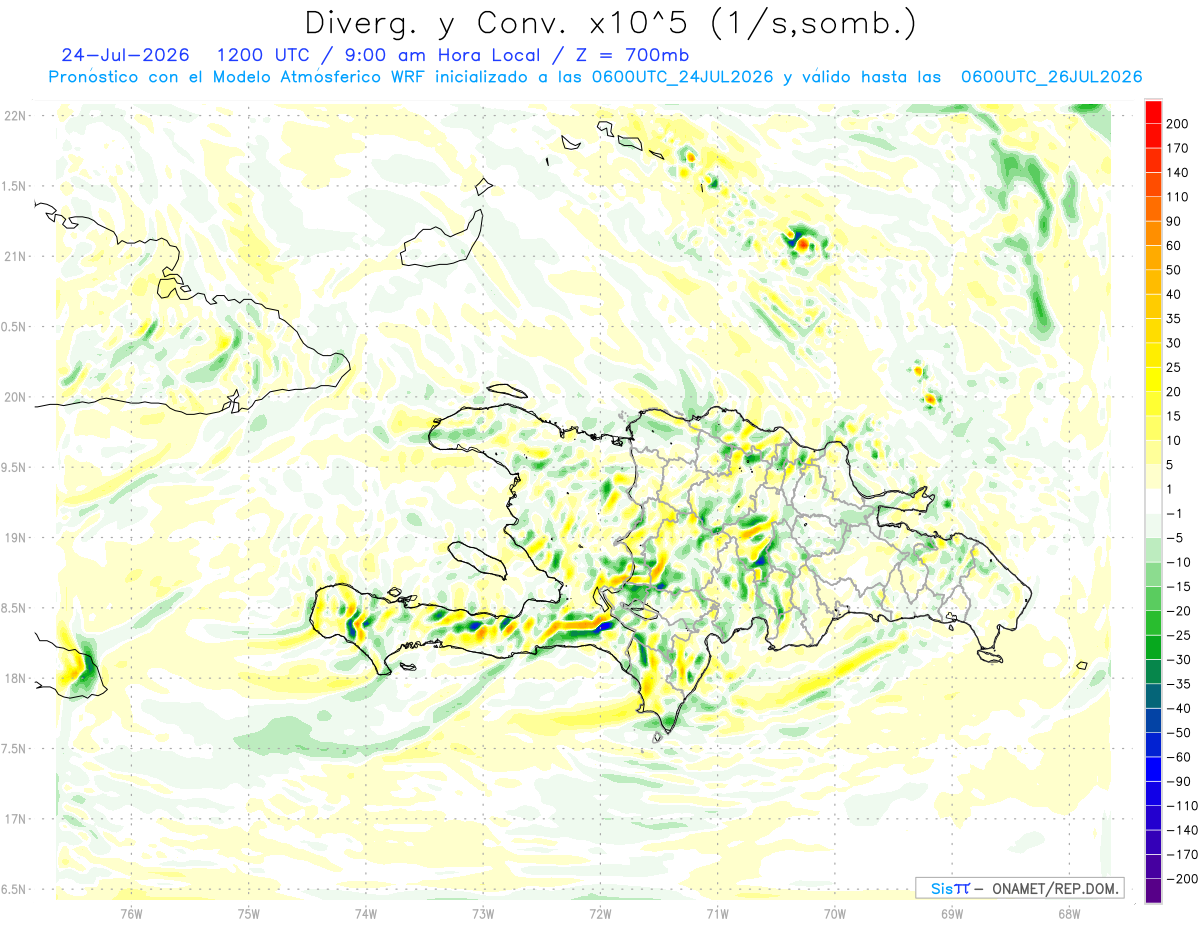Click the positive '170' color scale value

click(1176, 148)
